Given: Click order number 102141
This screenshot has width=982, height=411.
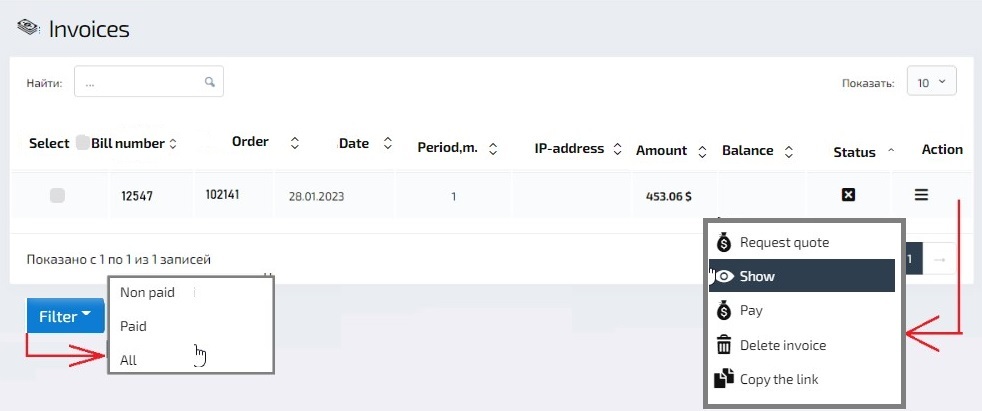Looking at the screenshot, I should [223, 194].
